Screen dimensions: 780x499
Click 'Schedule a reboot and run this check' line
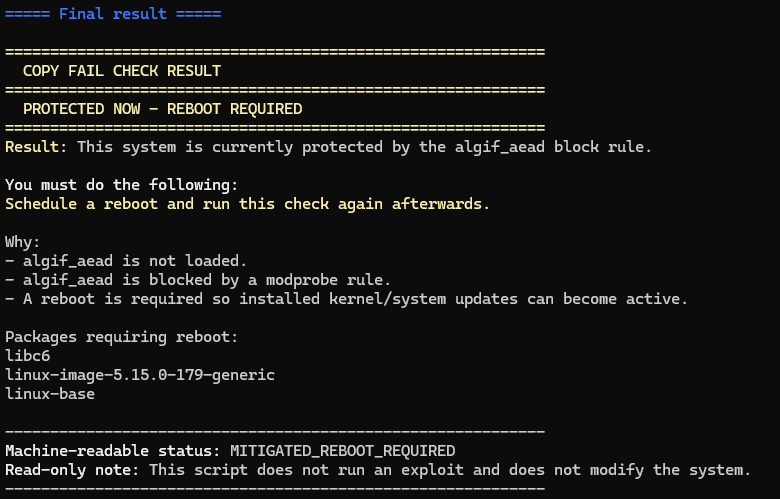click(x=248, y=204)
